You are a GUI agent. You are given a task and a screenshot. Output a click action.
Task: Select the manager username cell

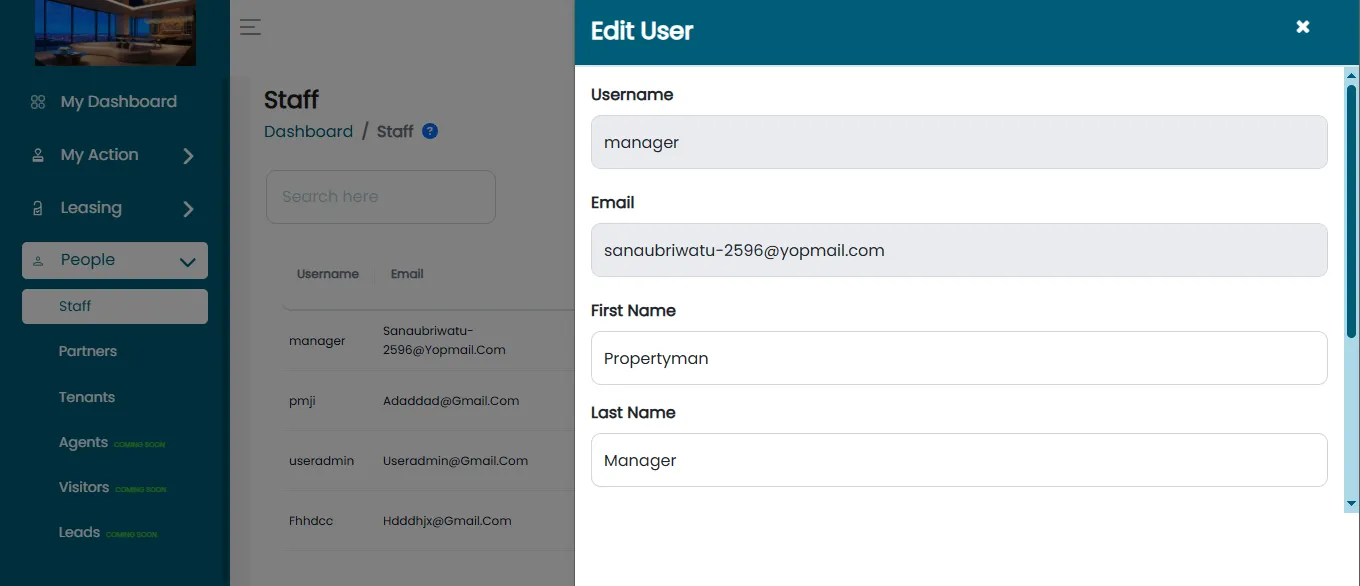(317, 341)
